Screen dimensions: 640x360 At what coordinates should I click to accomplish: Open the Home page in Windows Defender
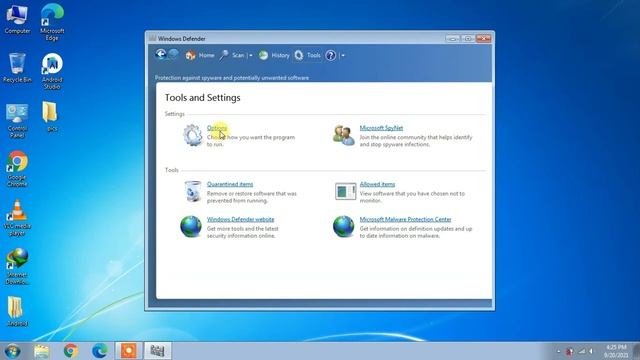[x=200, y=55]
